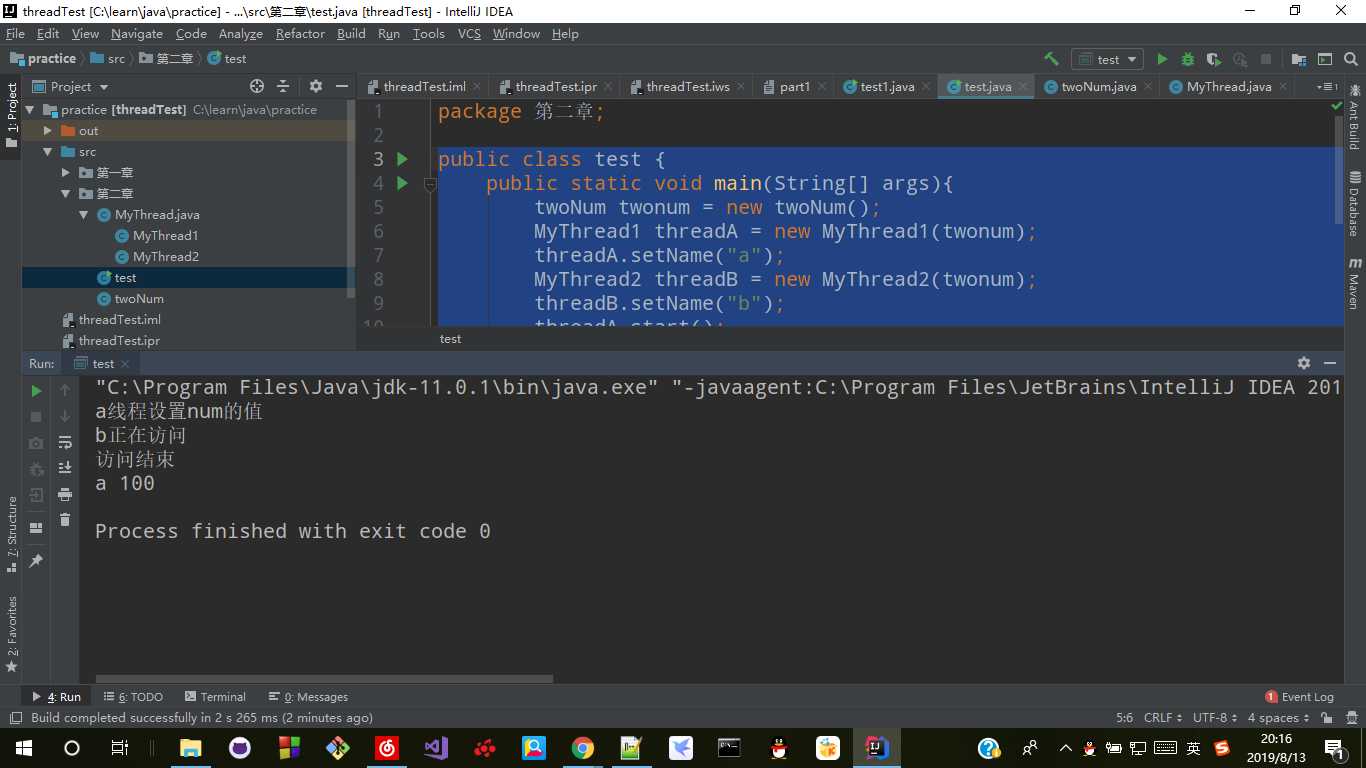Close the MyThread.java tab
The width and height of the screenshot is (1366, 768).
1282,87
